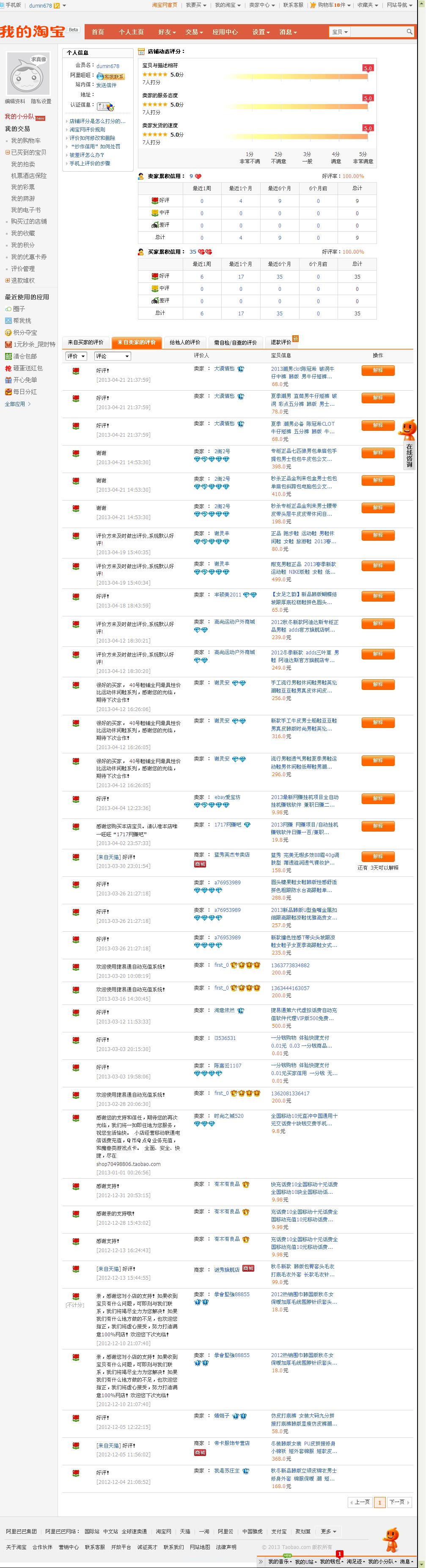Open 帮我挑 app in sidebar
This screenshot has width=426, height=1568.
[x=18, y=321]
